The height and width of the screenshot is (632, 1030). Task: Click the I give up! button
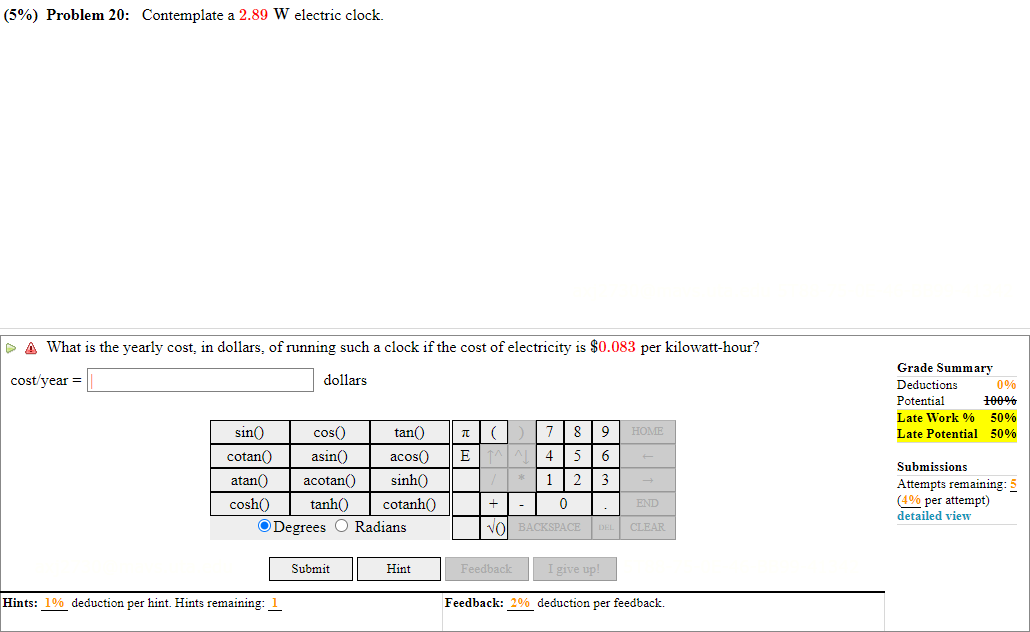click(574, 568)
